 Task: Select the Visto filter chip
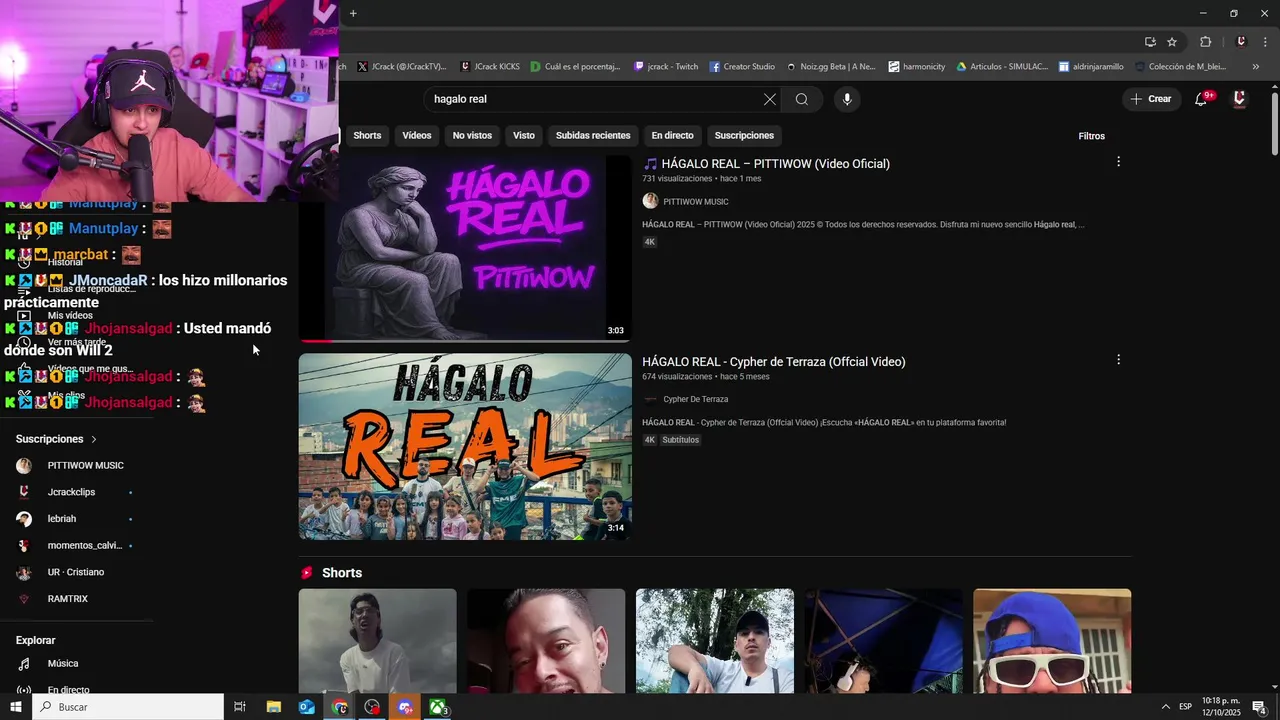pyautogui.click(x=524, y=135)
